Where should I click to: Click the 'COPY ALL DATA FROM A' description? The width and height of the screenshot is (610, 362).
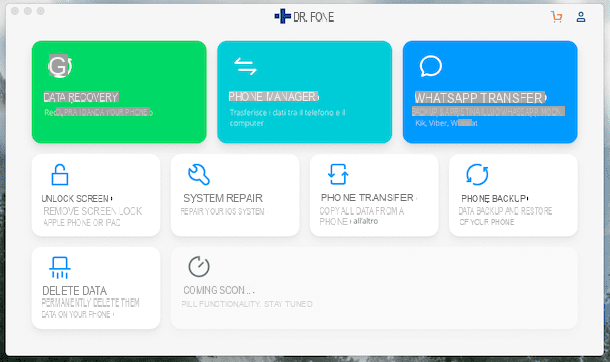tap(362, 211)
